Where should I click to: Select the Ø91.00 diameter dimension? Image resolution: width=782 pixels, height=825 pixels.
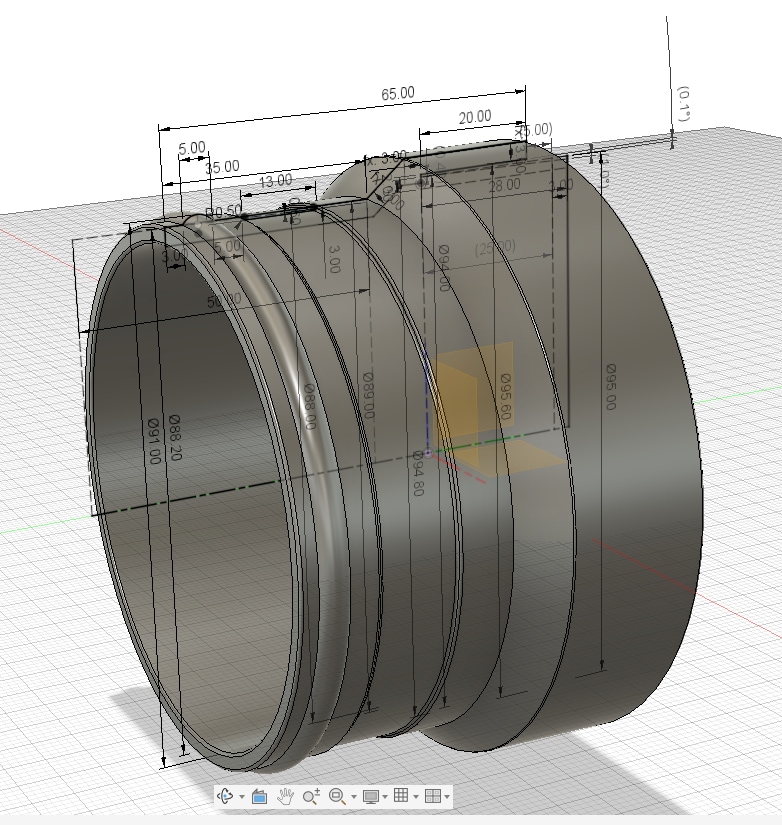click(x=153, y=441)
